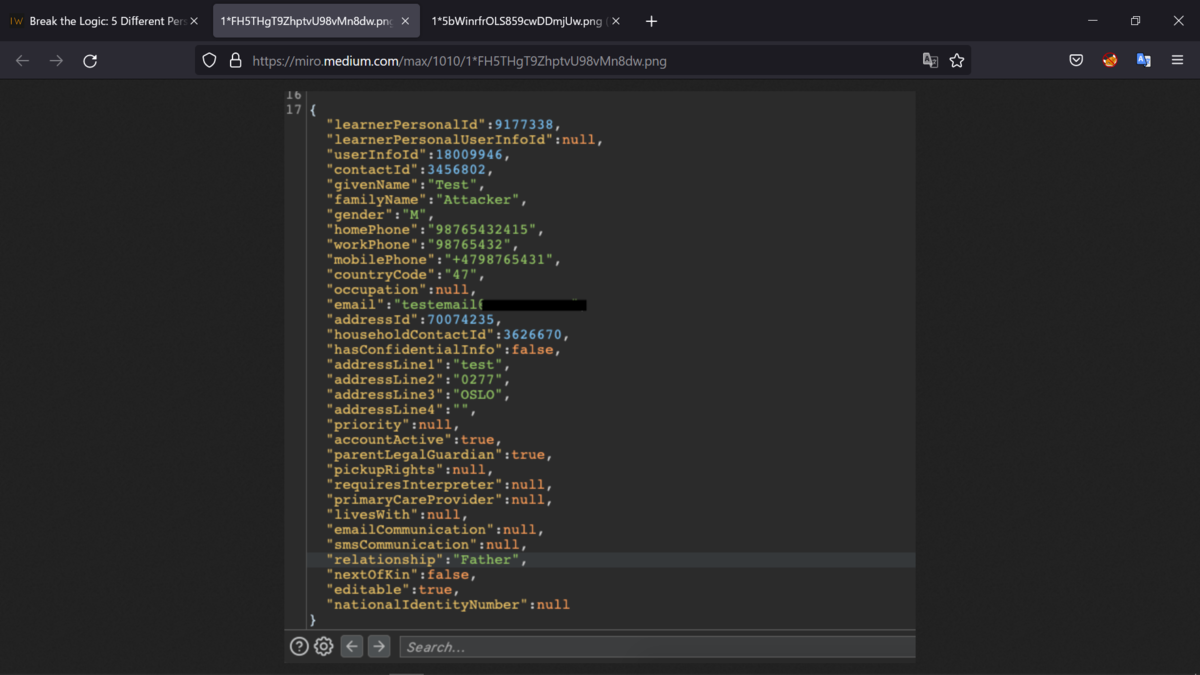Image resolution: width=1200 pixels, height=675 pixels.
Task: Click the homePhone value "98765432415"
Action: point(485,229)
